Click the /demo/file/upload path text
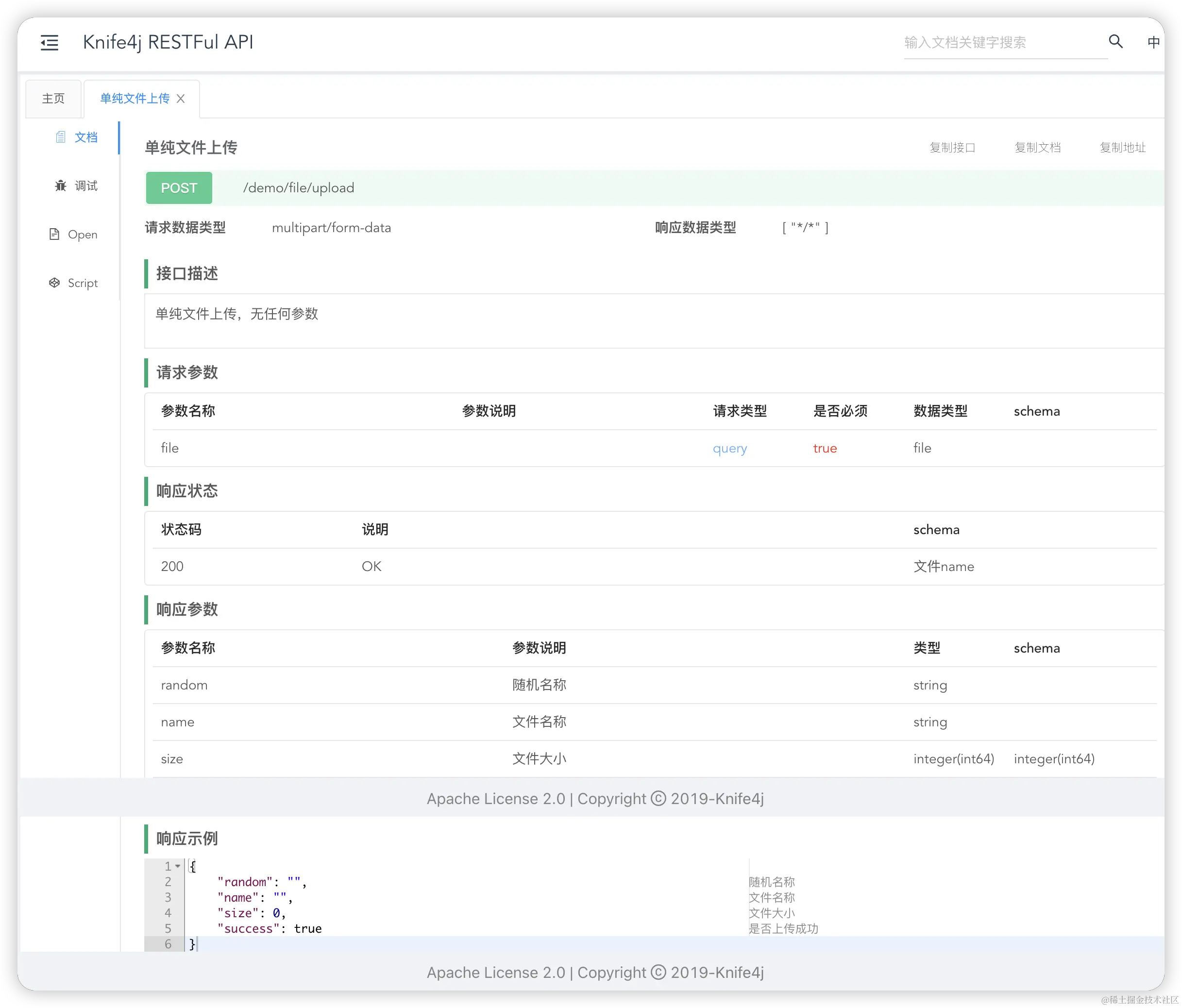1182x1008 pixels. coord(298,188)
